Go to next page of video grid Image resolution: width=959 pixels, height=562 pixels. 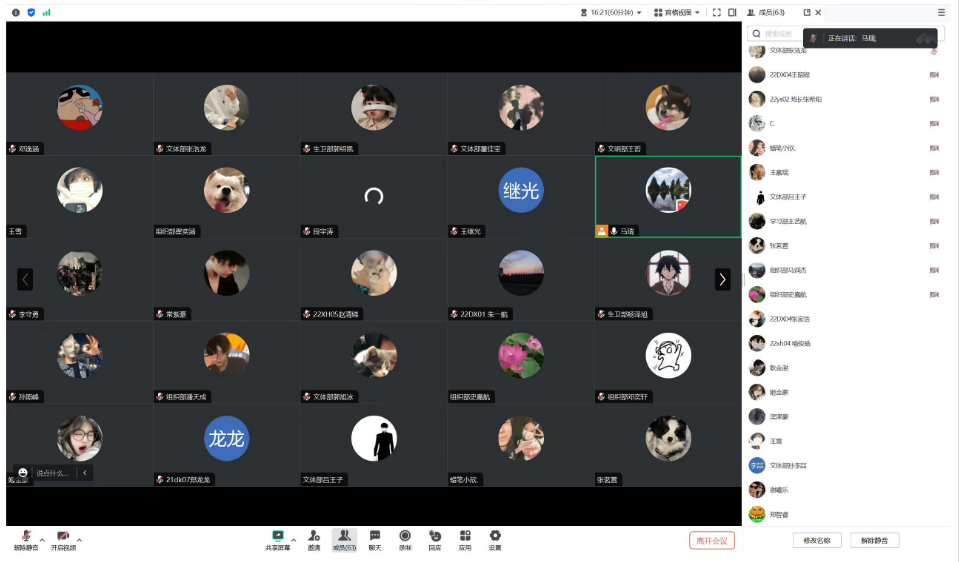click(x=722, y=280)
